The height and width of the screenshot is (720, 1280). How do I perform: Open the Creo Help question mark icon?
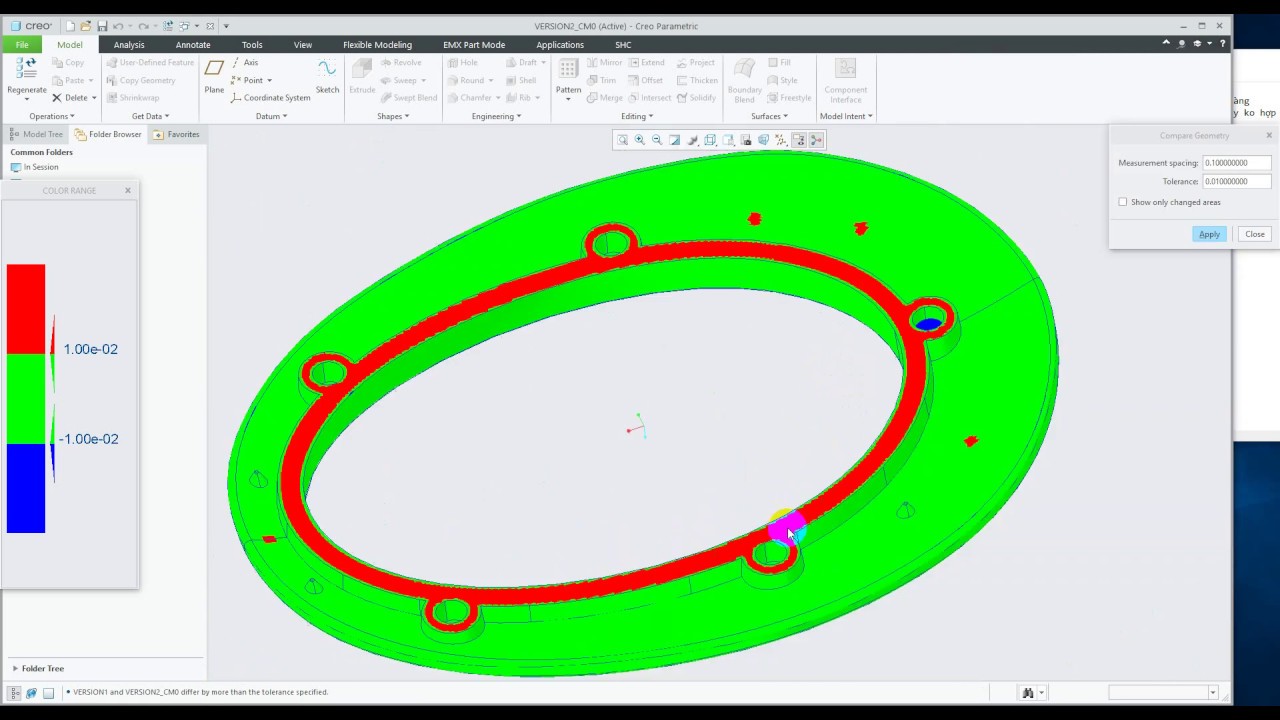click(1222, 44)
